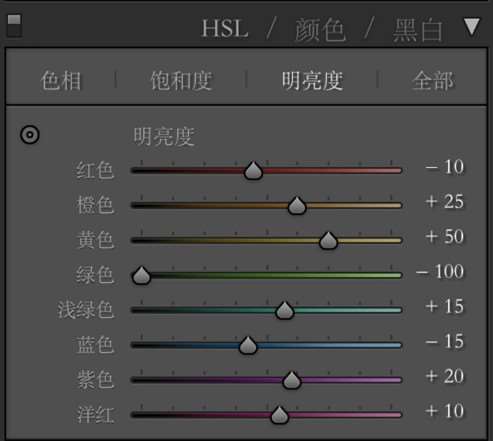
Task: Click the 紫色 slider label
Action: coord(95,380)
